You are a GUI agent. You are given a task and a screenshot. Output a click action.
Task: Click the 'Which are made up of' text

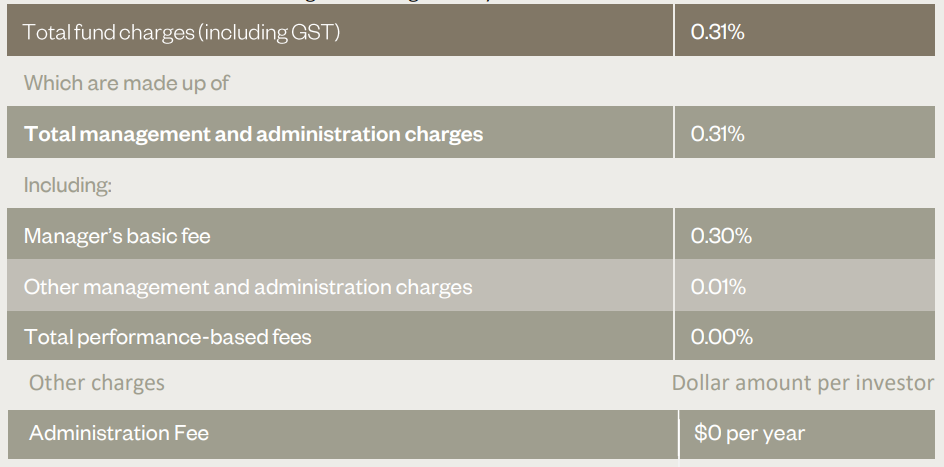126,82
